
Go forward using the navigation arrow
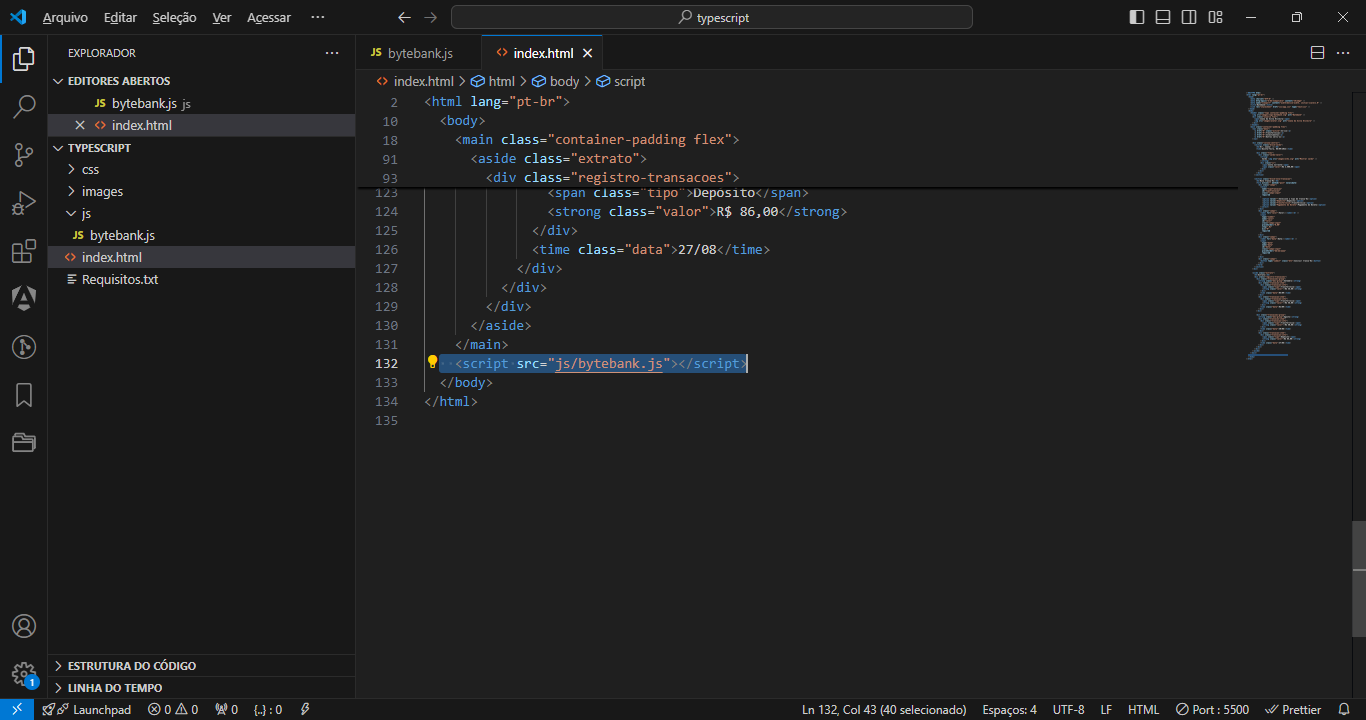click(430, 17)
